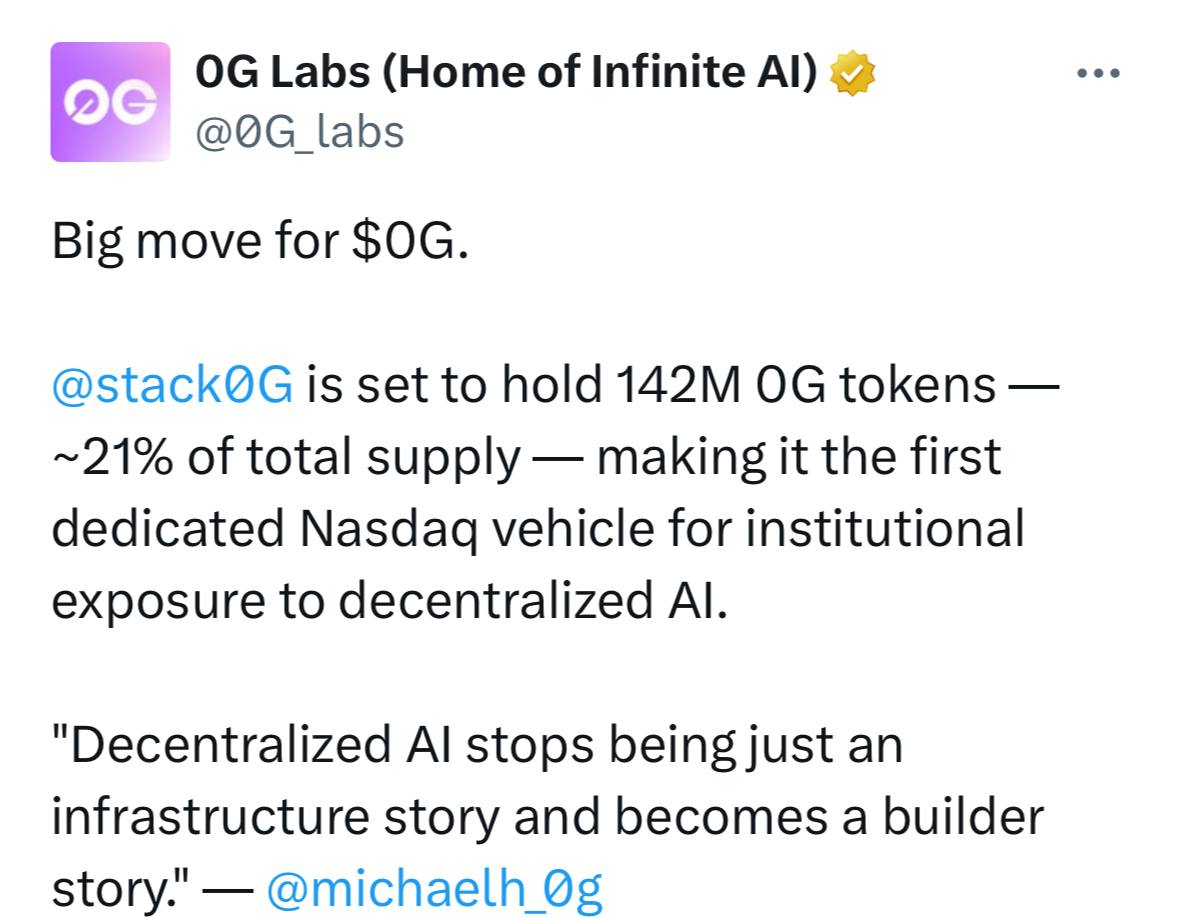Click the "~21% of total supply" text
The width and height of the screenshot is (1178, 918).
point(286,457)
